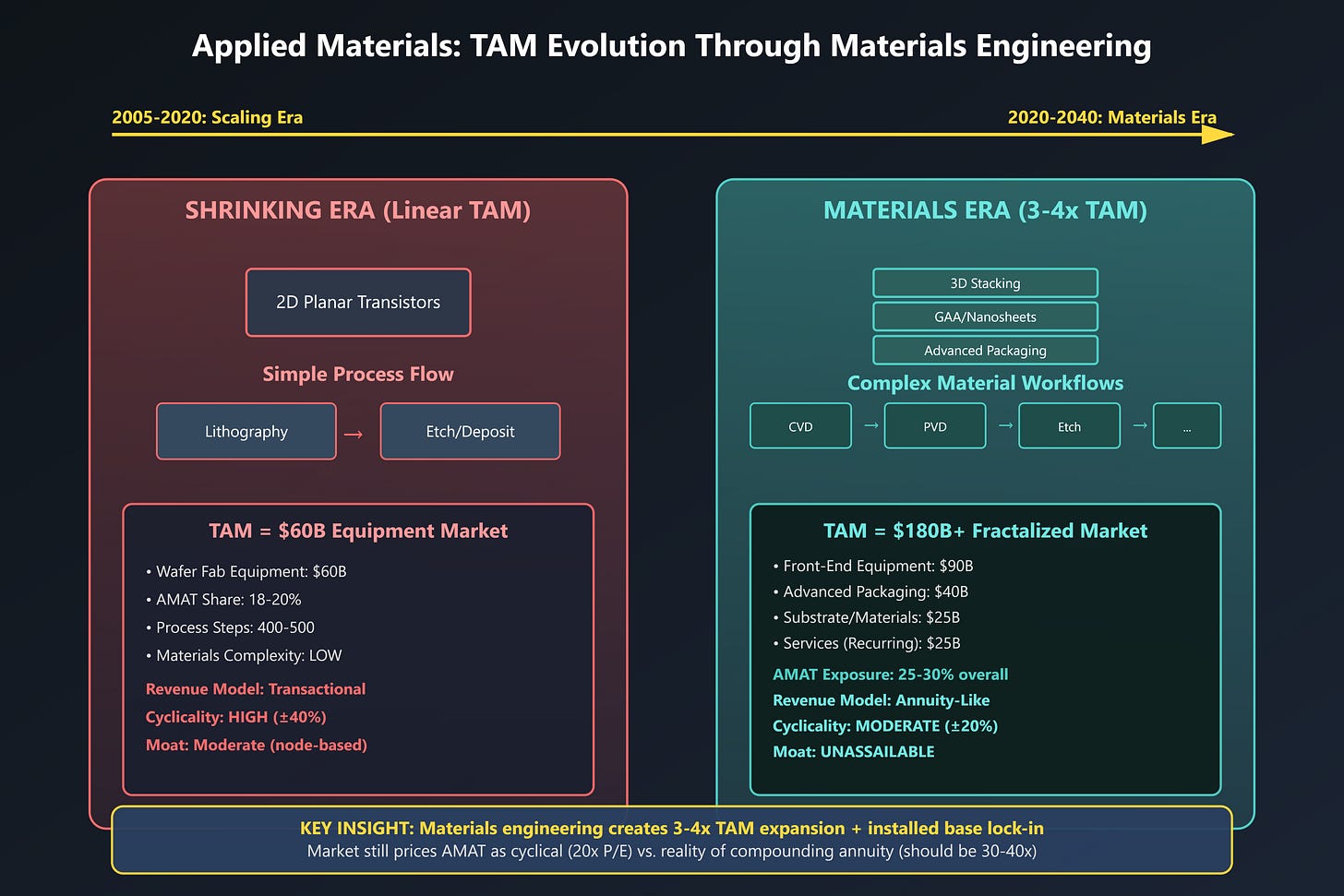Select the Etch workflow box
The width and height of the screenshot is (1344, 896).
(x=1069, y=426)
